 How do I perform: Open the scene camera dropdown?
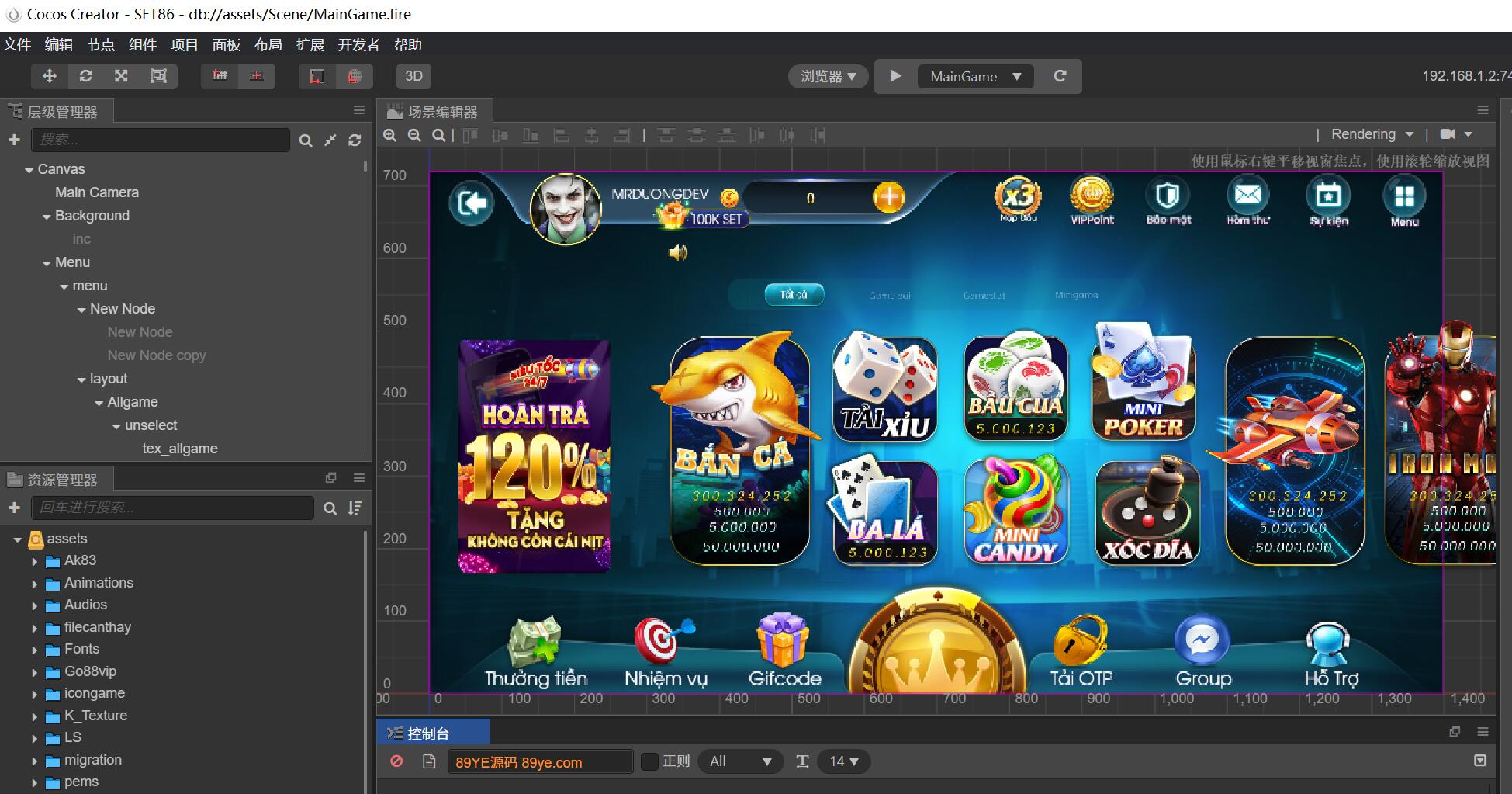click(x=1456, y=134)
